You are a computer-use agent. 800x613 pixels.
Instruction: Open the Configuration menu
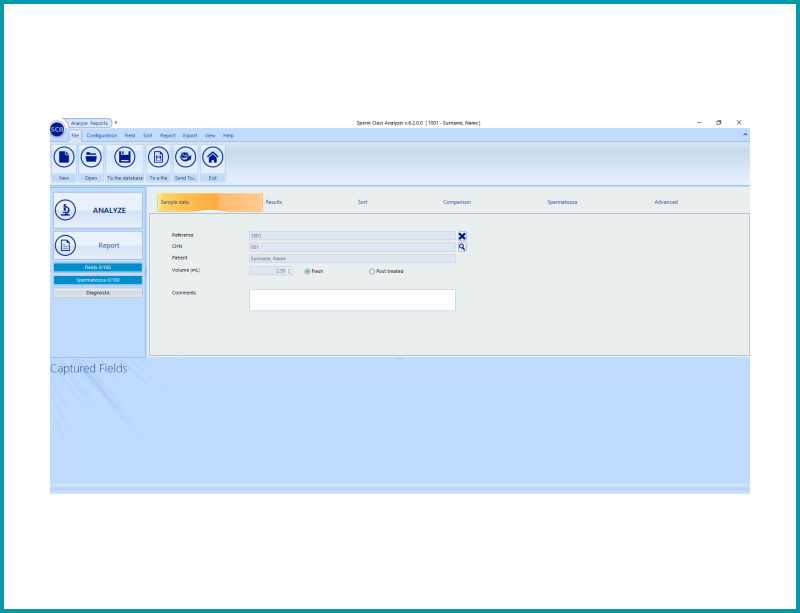(x=102, y=136)
